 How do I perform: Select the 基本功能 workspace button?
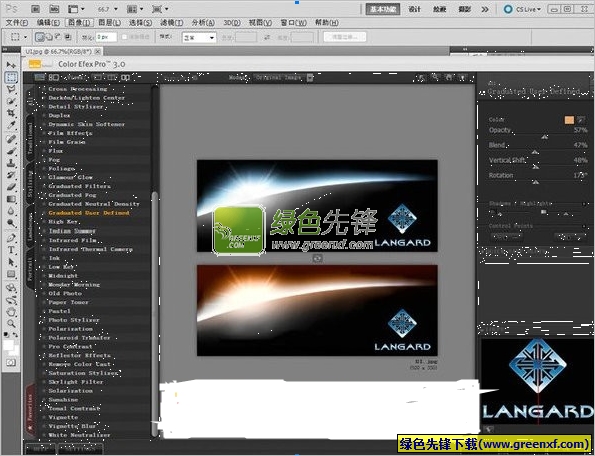(383, 9)
